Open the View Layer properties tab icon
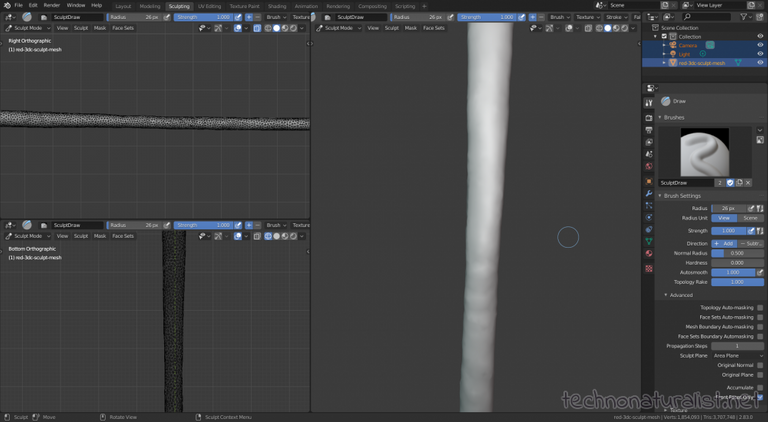Viewport: 768px width, 422px height. pos(649,142)
